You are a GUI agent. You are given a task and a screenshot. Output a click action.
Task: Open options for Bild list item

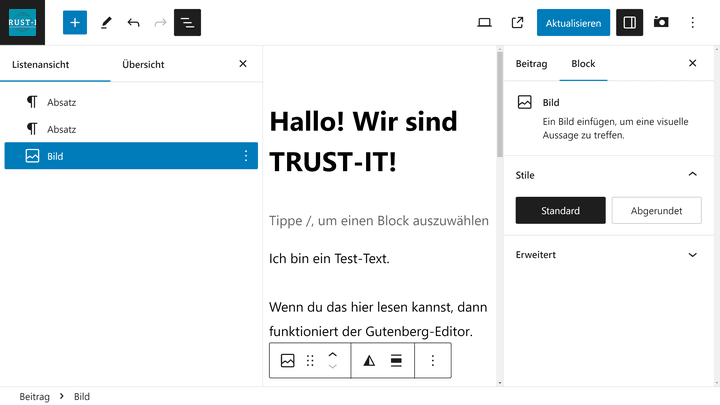(246, 156)
